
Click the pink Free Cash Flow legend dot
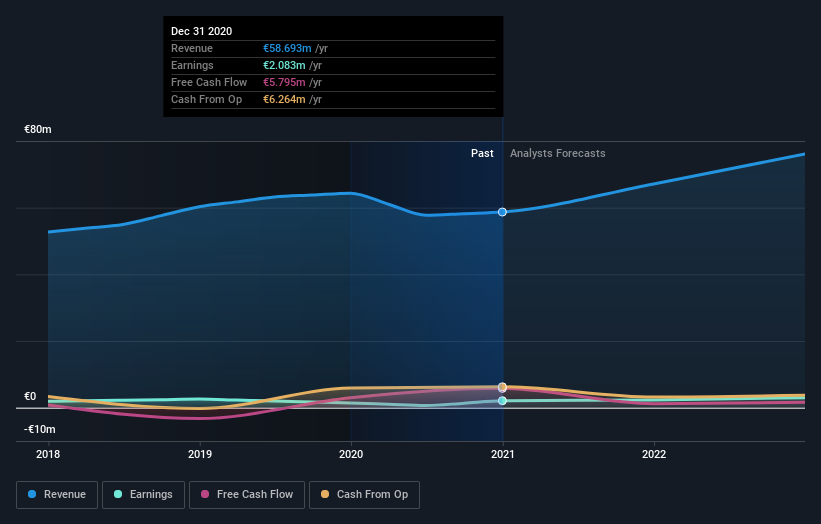[205, 494]
